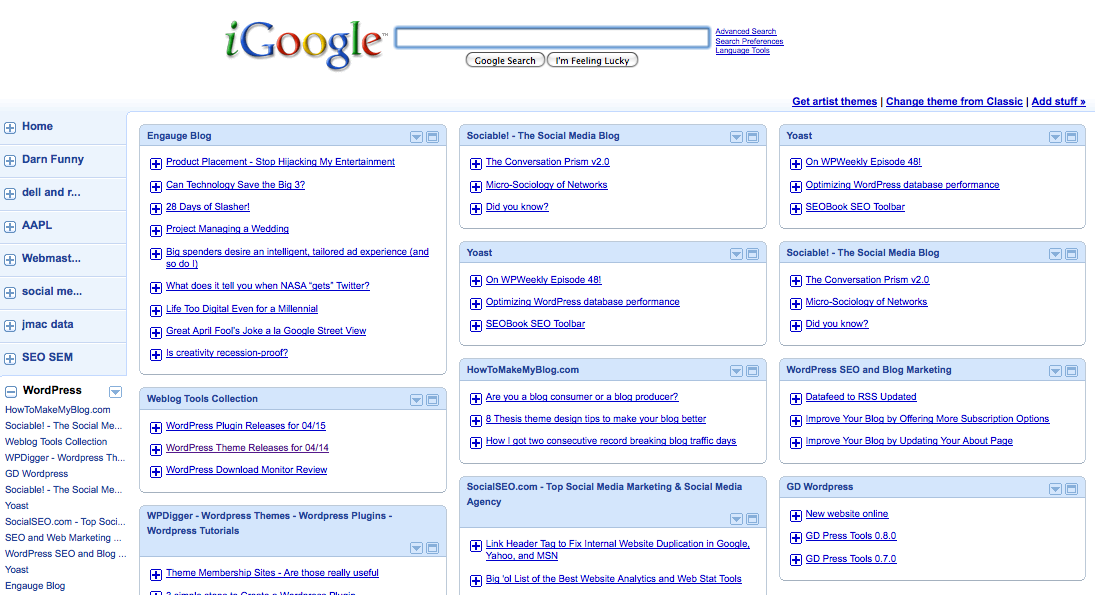Click plus icon beside WordPress Plugin Releases for 04/15
Screen dimensions: 1095x595
[156, 427]
